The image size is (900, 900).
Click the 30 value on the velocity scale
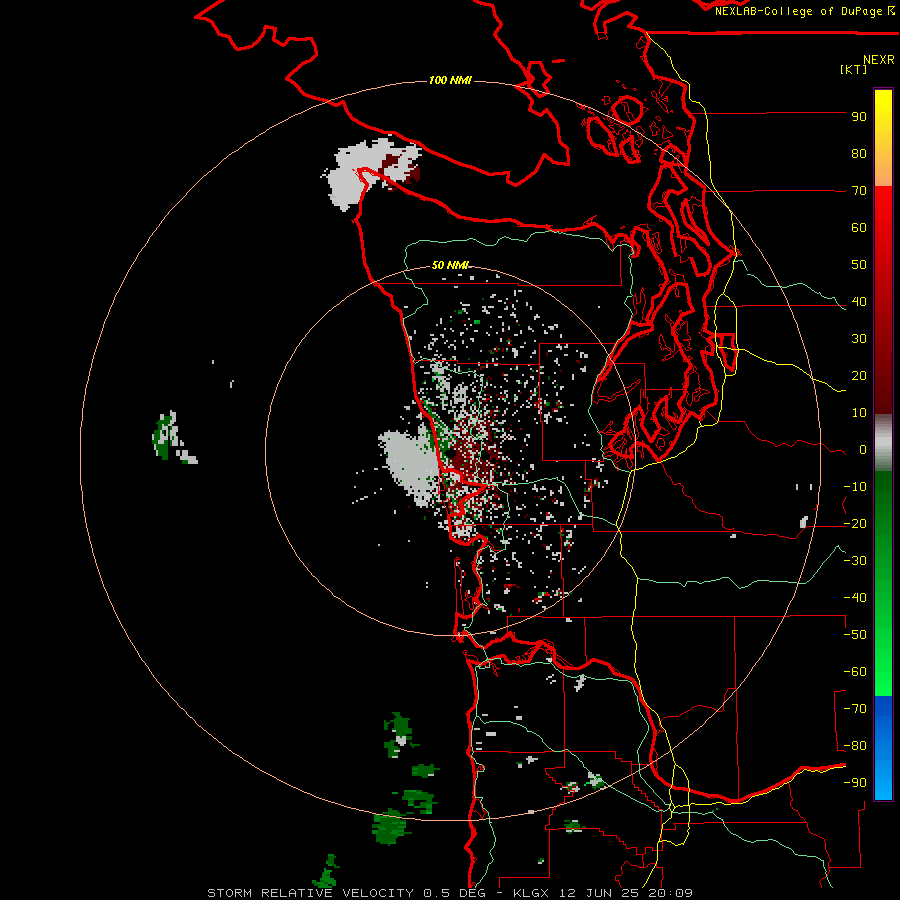(x=859, y=339)
